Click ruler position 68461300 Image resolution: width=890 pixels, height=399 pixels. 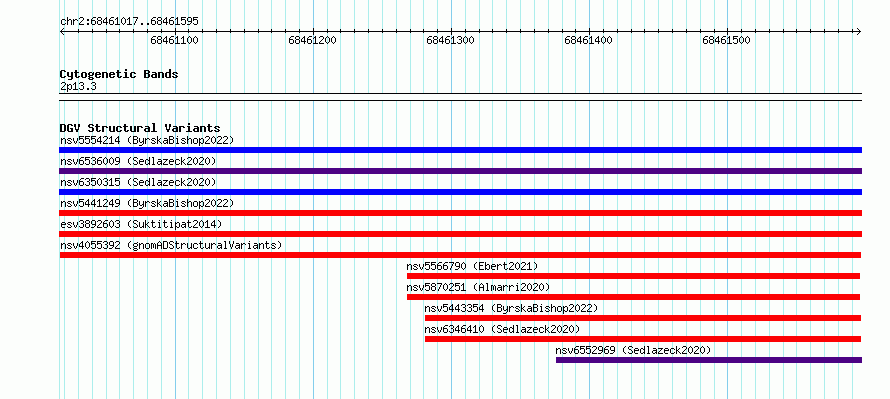click(450, 40)
